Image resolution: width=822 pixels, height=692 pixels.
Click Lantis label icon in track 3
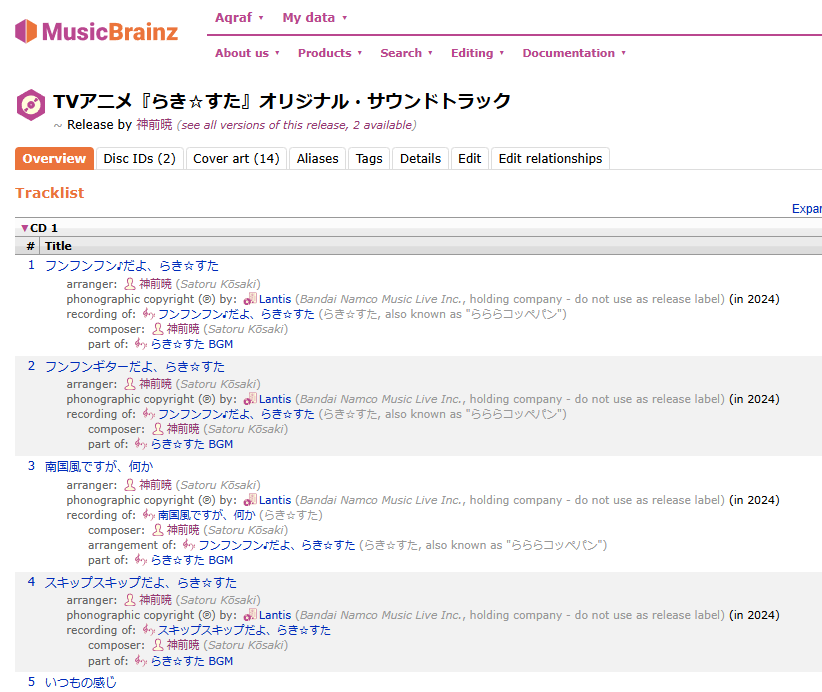[250, 500]
